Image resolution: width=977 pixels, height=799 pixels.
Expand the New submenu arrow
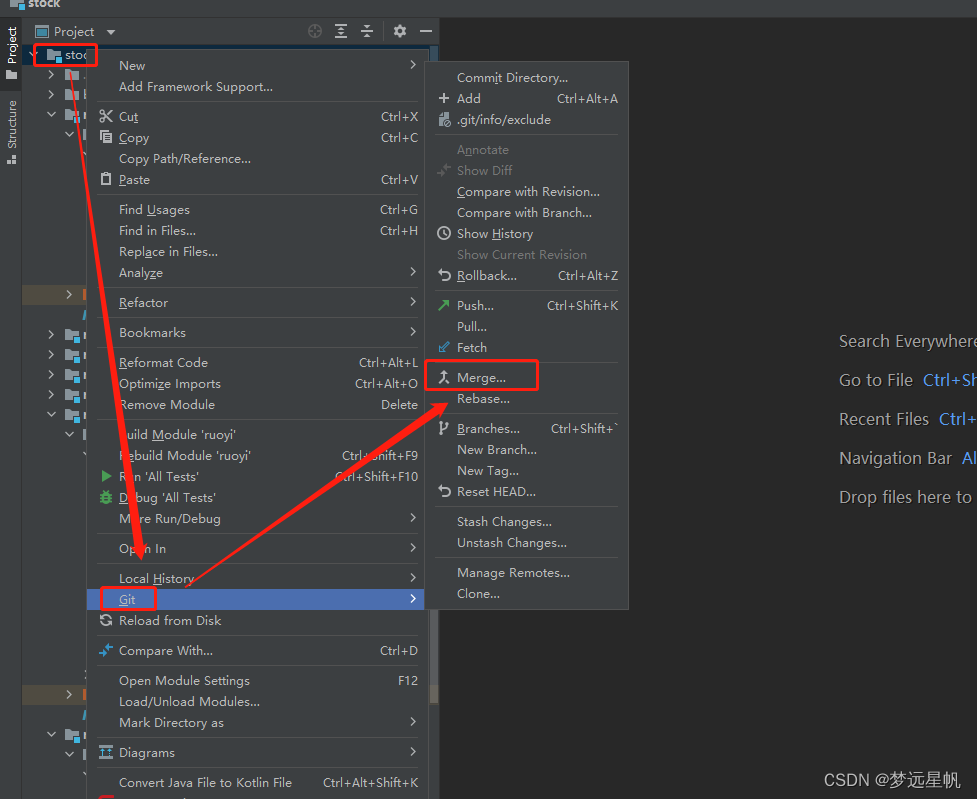click(x=413, y=65)
